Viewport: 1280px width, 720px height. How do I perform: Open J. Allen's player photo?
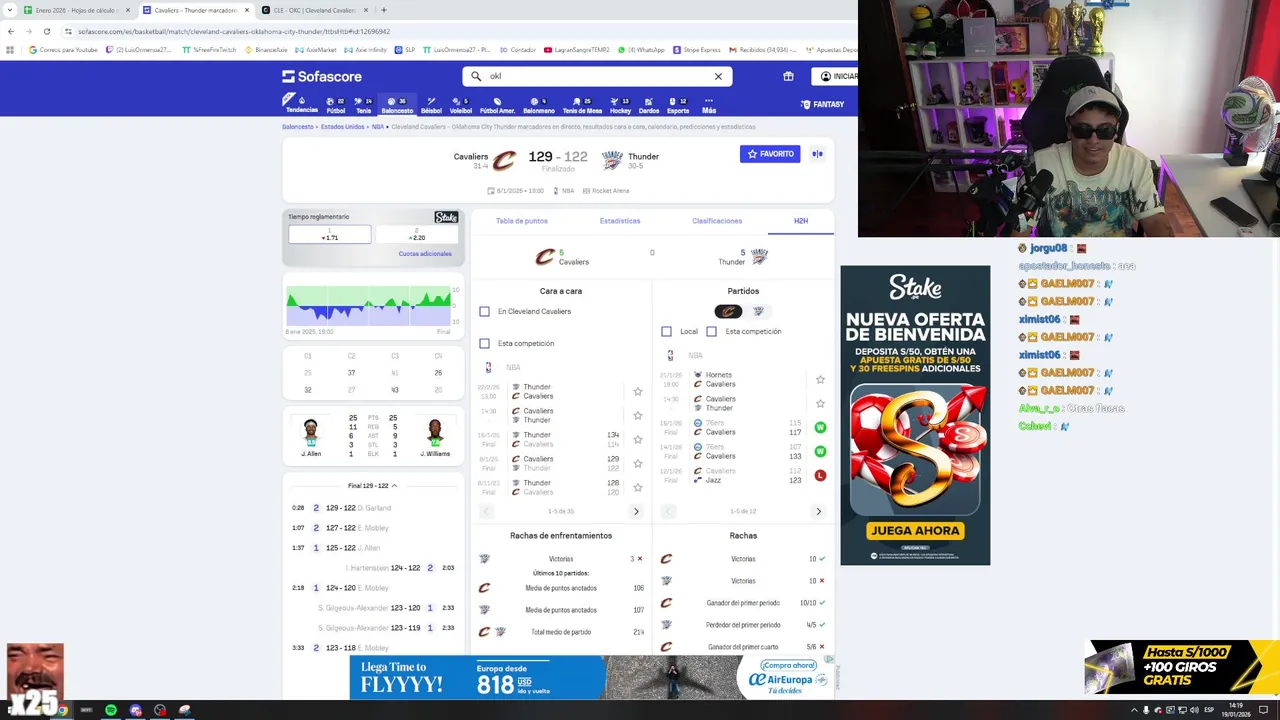[x=311, y=433]
